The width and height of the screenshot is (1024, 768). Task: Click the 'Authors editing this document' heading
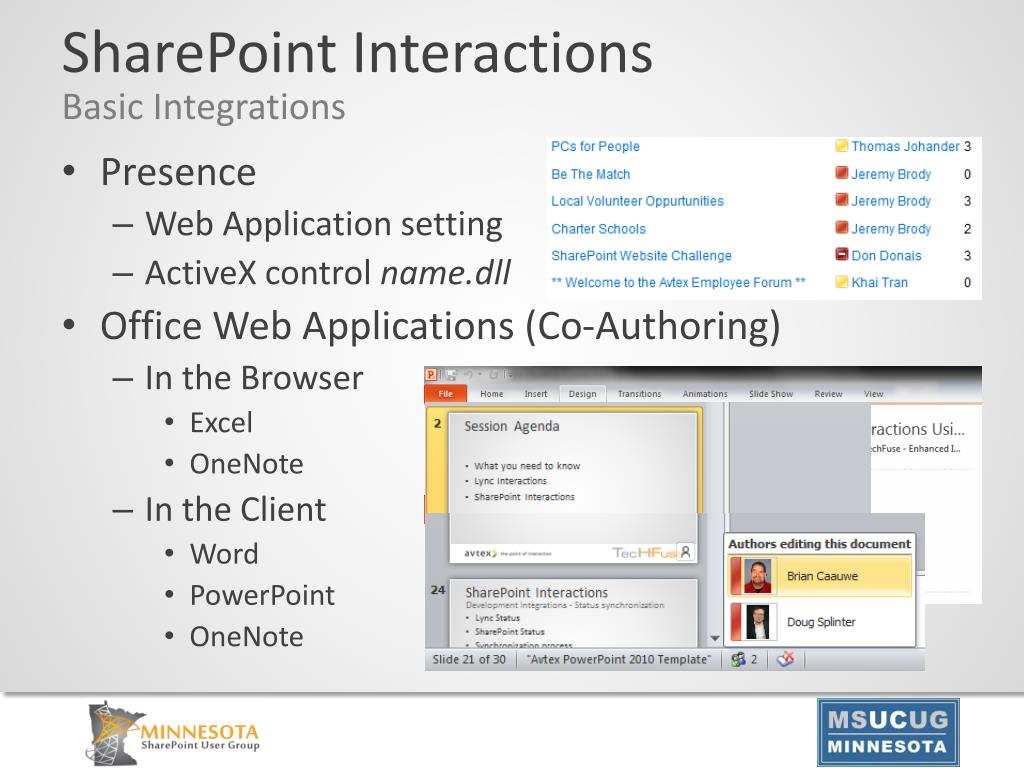point(819,543)
